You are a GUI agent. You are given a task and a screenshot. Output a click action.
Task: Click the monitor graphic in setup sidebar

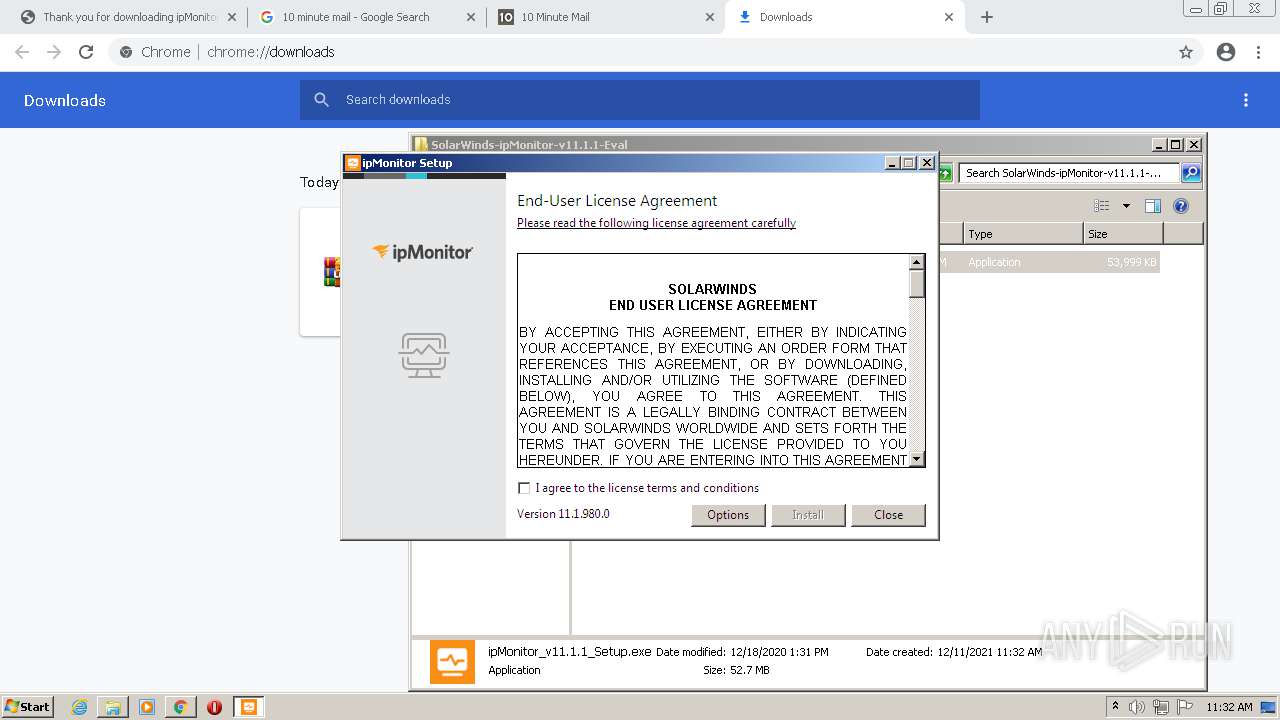click(424, 355)
